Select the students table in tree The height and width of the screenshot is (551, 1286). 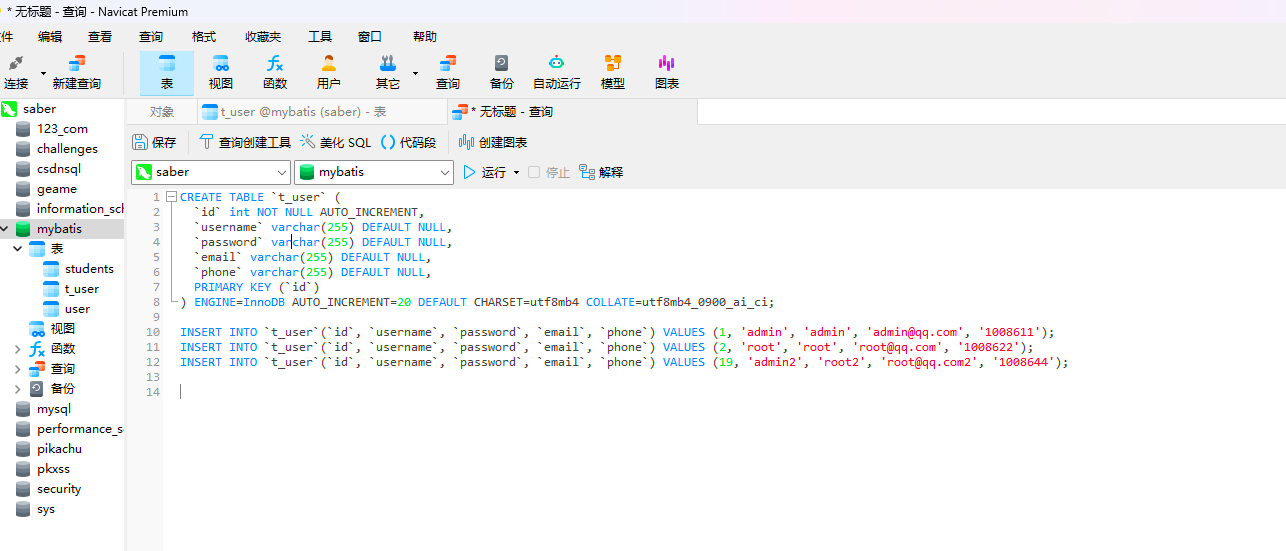tap(89, 269)
